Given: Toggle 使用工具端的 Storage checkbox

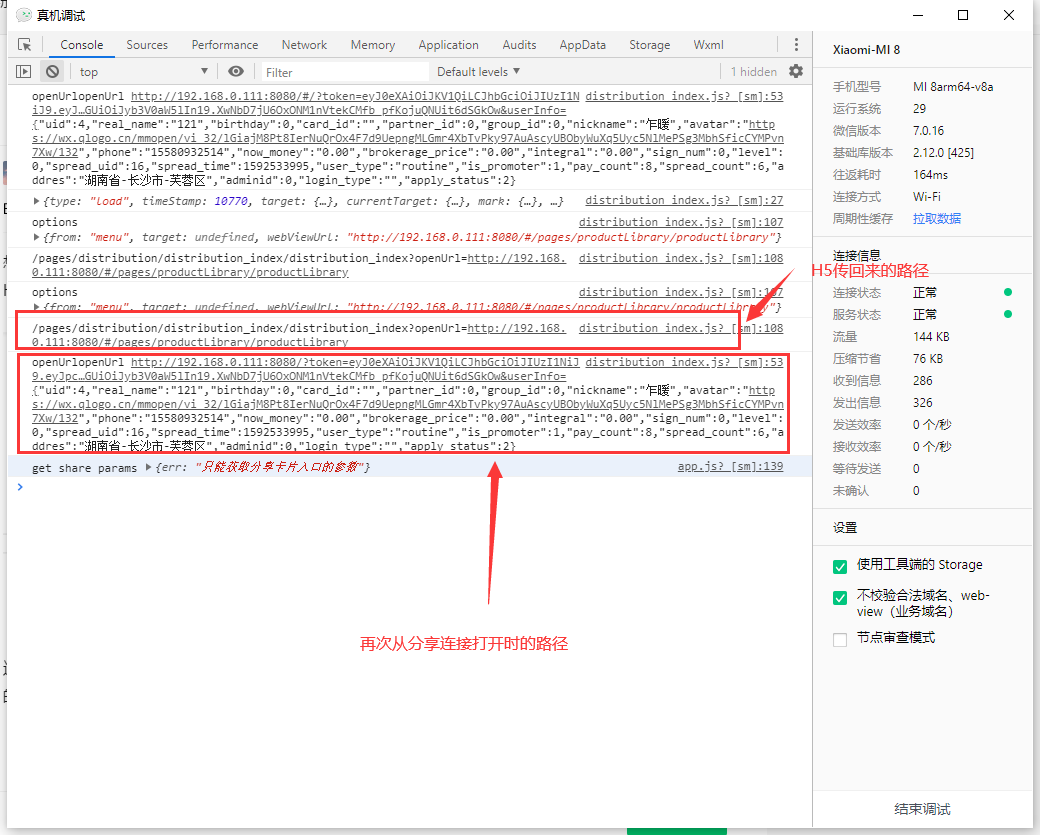Looking at the screenshot, I should tap(840, 566).
